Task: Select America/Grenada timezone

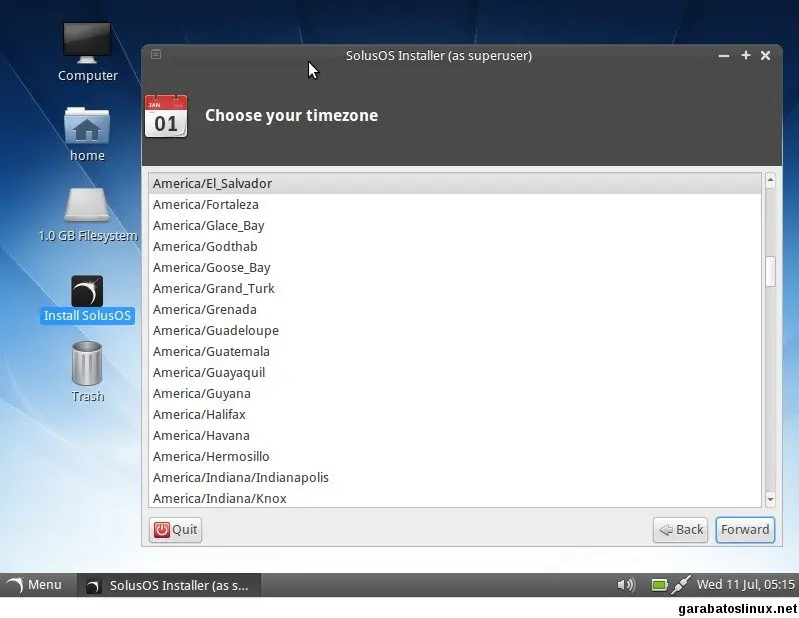Action: [x=455, y=309]
